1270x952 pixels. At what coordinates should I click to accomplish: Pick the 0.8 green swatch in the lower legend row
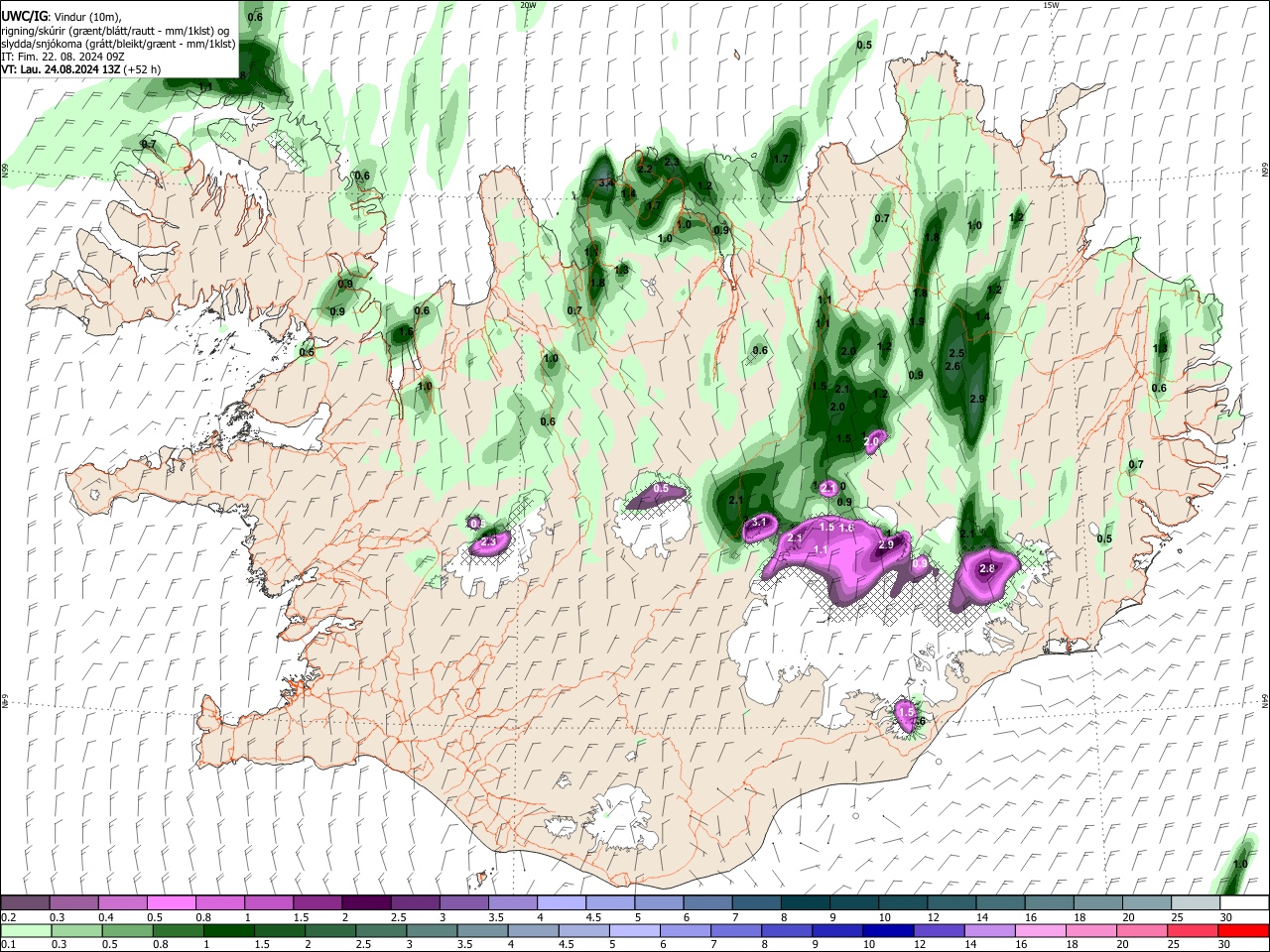coord(178,930)
